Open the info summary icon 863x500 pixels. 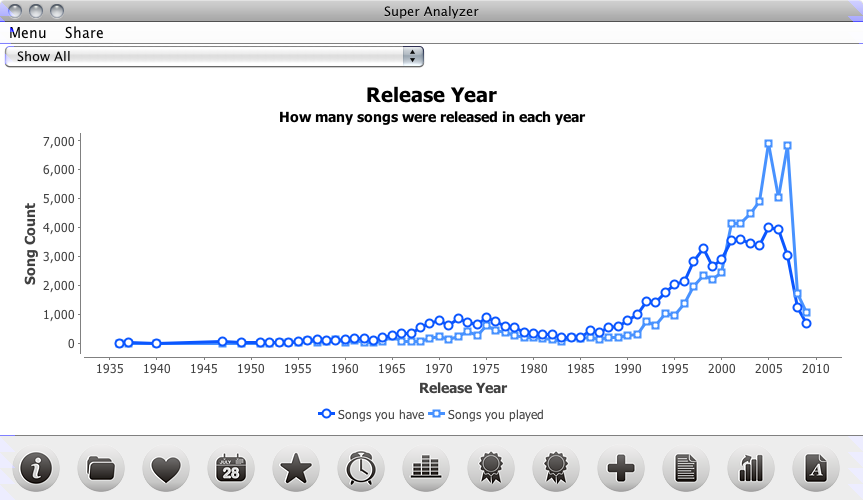pyautogui.click(x=36, y=469)
